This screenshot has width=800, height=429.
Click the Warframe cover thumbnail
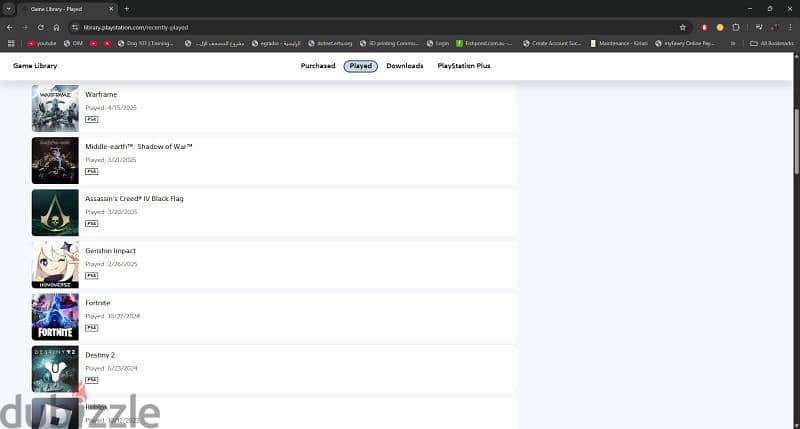pyautogui.click(x=55, y=109)
